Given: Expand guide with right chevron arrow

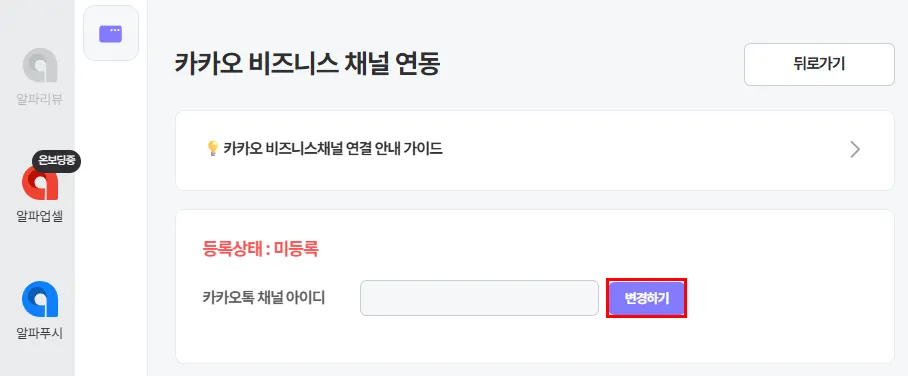Looking at the screenshot, I should click(x=855, y=149).
